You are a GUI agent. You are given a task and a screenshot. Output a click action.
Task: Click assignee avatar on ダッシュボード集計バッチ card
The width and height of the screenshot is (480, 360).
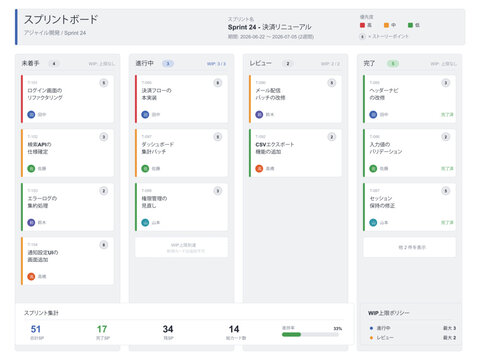[145, 168]
